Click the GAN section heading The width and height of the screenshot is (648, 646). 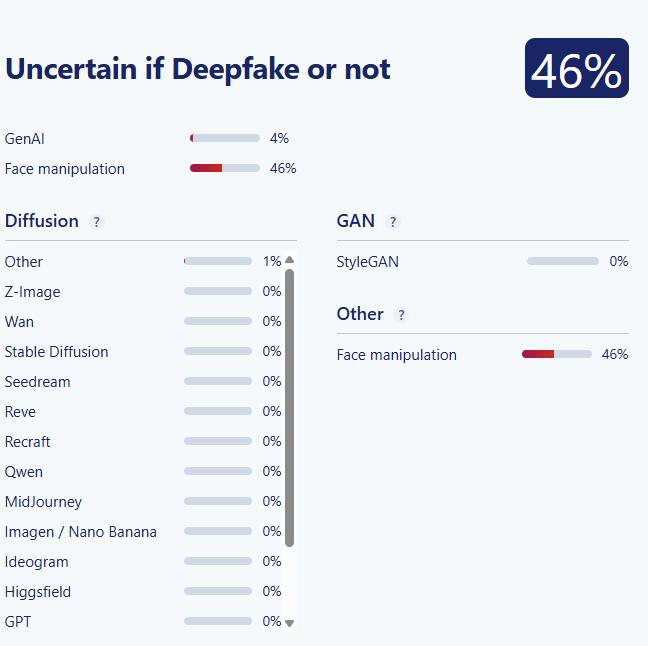[355, 221]
